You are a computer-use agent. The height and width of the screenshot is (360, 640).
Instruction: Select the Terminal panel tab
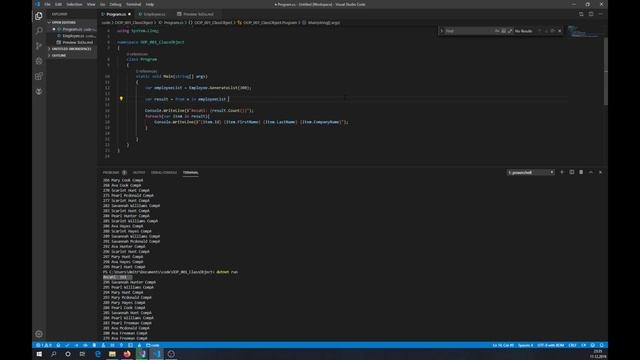pos(191,173)
